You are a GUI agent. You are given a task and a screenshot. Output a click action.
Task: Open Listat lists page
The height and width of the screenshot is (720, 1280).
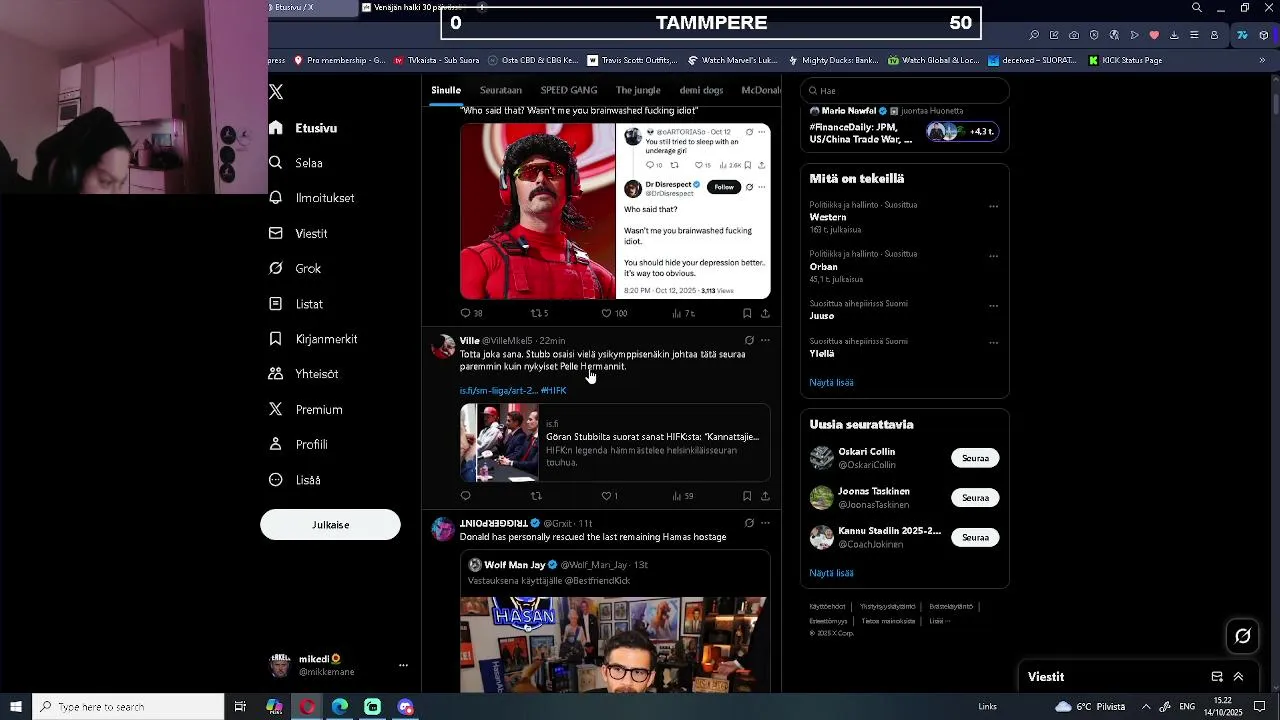tap(297, 304)
